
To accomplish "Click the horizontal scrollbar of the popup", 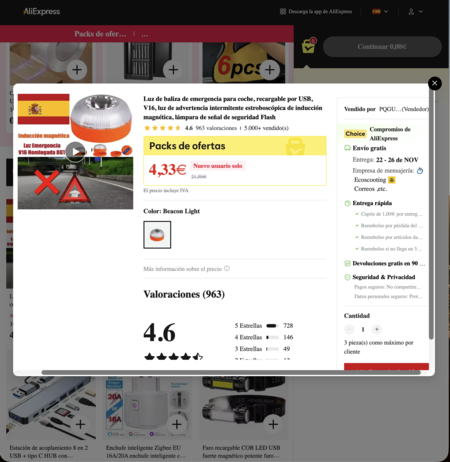I will [231, 372].
